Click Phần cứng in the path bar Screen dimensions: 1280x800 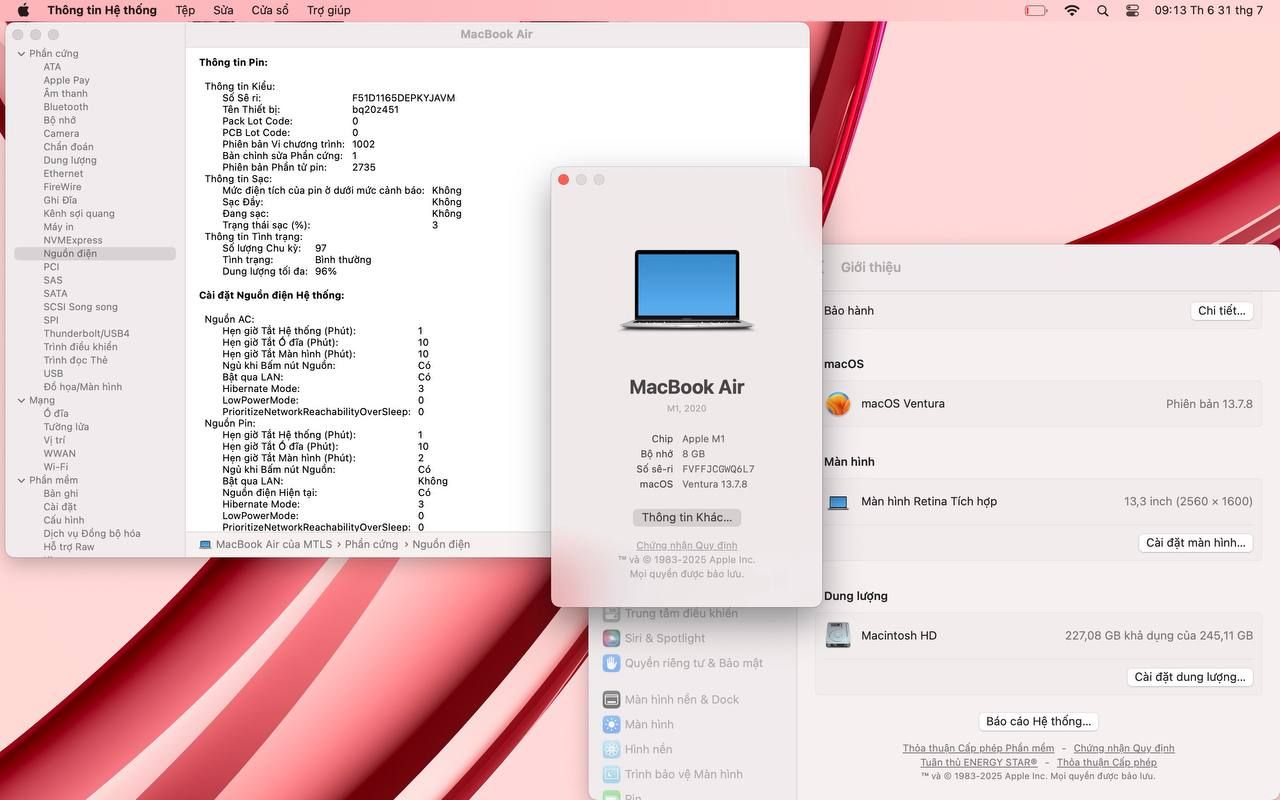tap(371, 545)
